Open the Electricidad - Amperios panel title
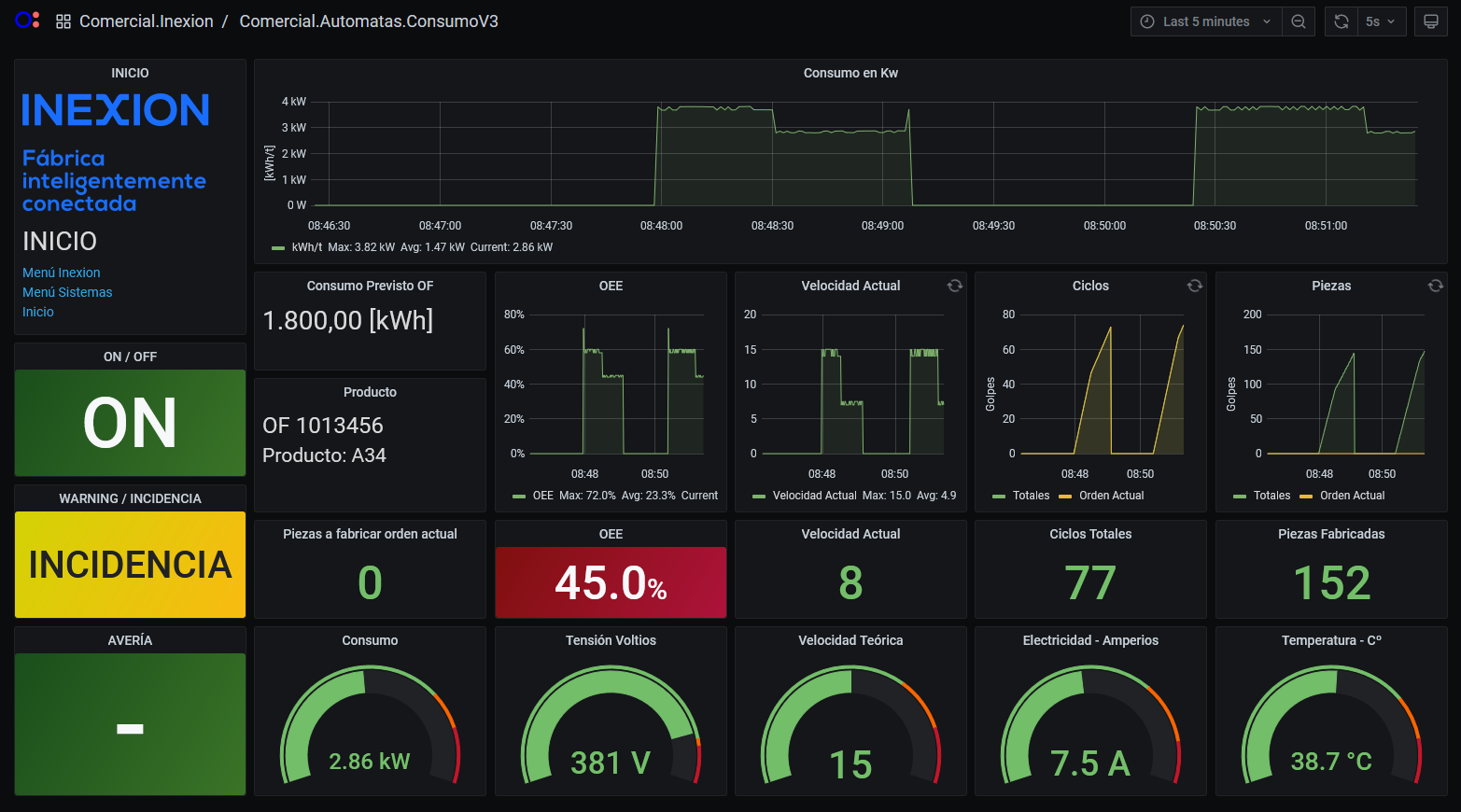Viewport: 1461px width, 812px height. (1090, 640)
